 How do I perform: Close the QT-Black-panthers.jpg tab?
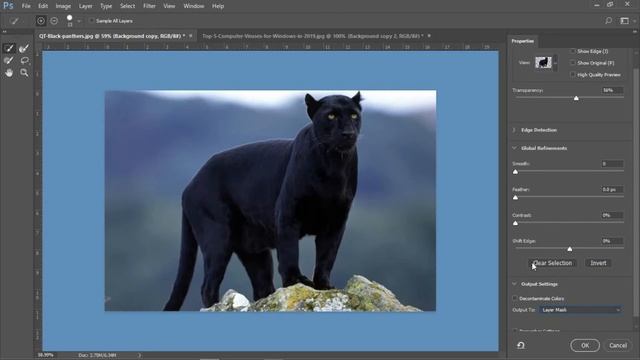pyautogui.click(x=191, y=36)
